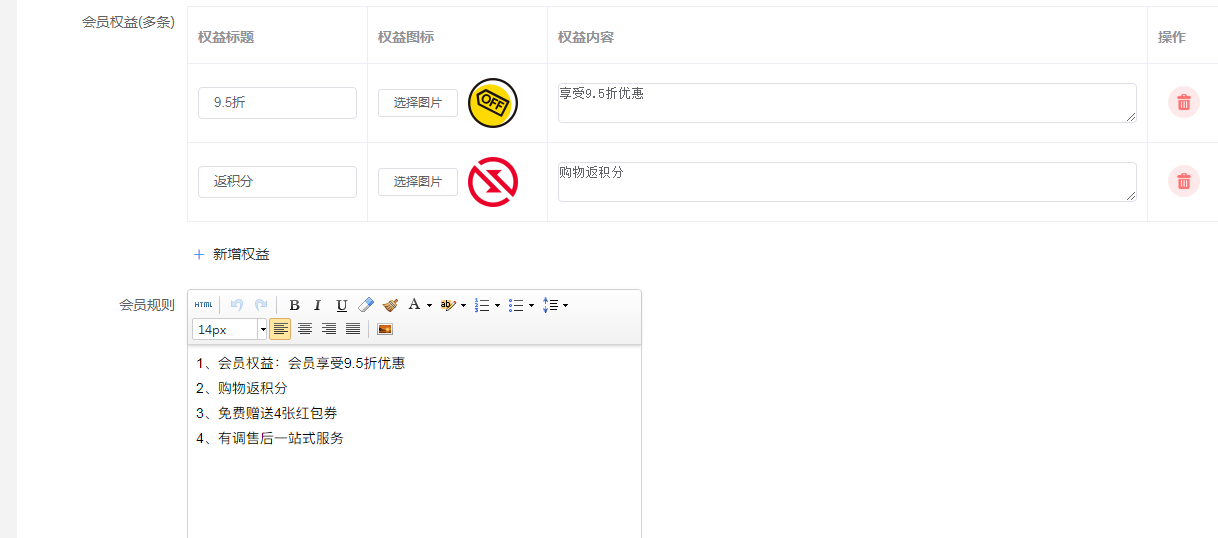Clear formatting with the eraser icon

coord(366,305)
